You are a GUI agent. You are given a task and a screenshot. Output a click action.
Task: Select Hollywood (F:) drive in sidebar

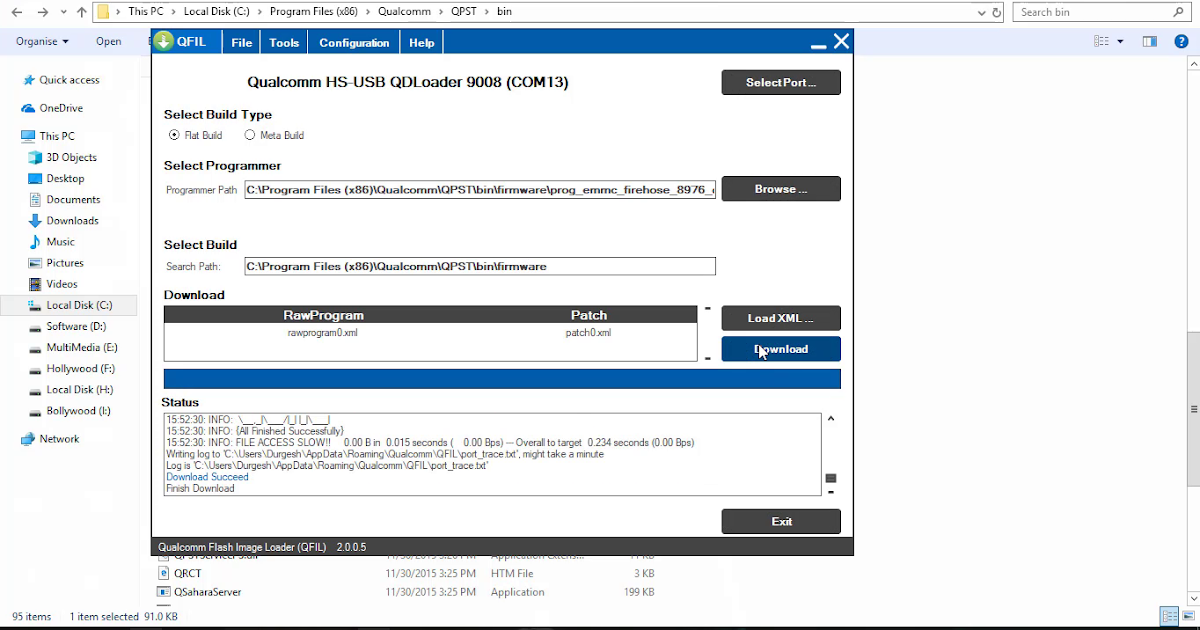click(x=80, y=368)
